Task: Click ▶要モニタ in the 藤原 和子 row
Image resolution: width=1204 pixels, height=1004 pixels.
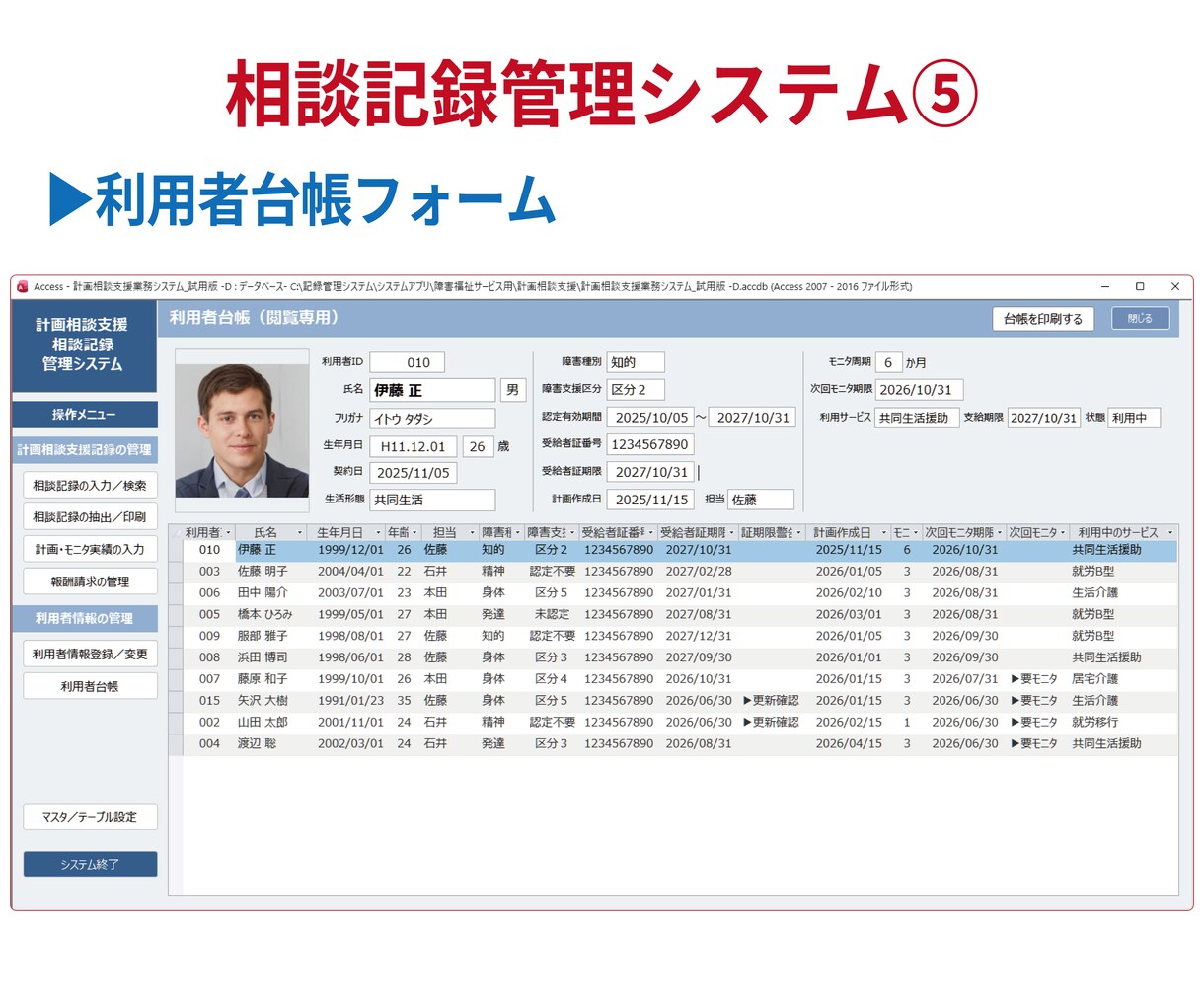Action: (1034, 679)
